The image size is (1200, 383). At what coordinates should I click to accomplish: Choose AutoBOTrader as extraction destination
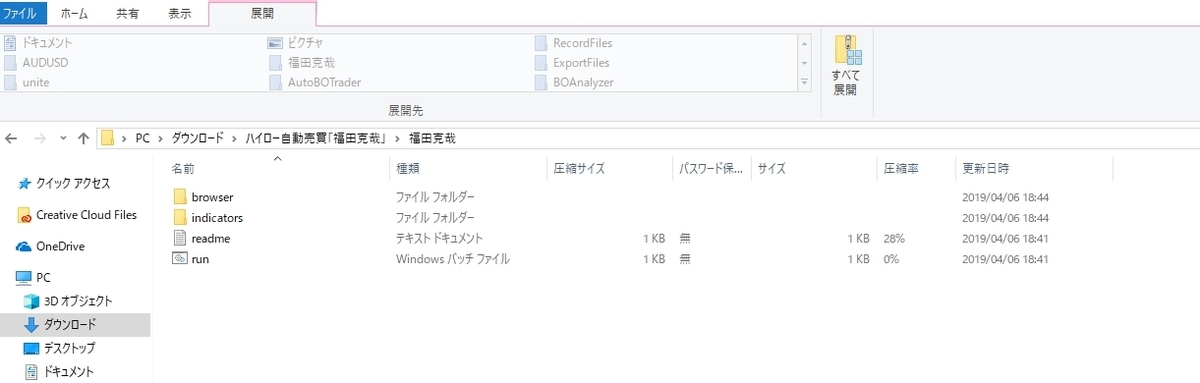point(315,82)
